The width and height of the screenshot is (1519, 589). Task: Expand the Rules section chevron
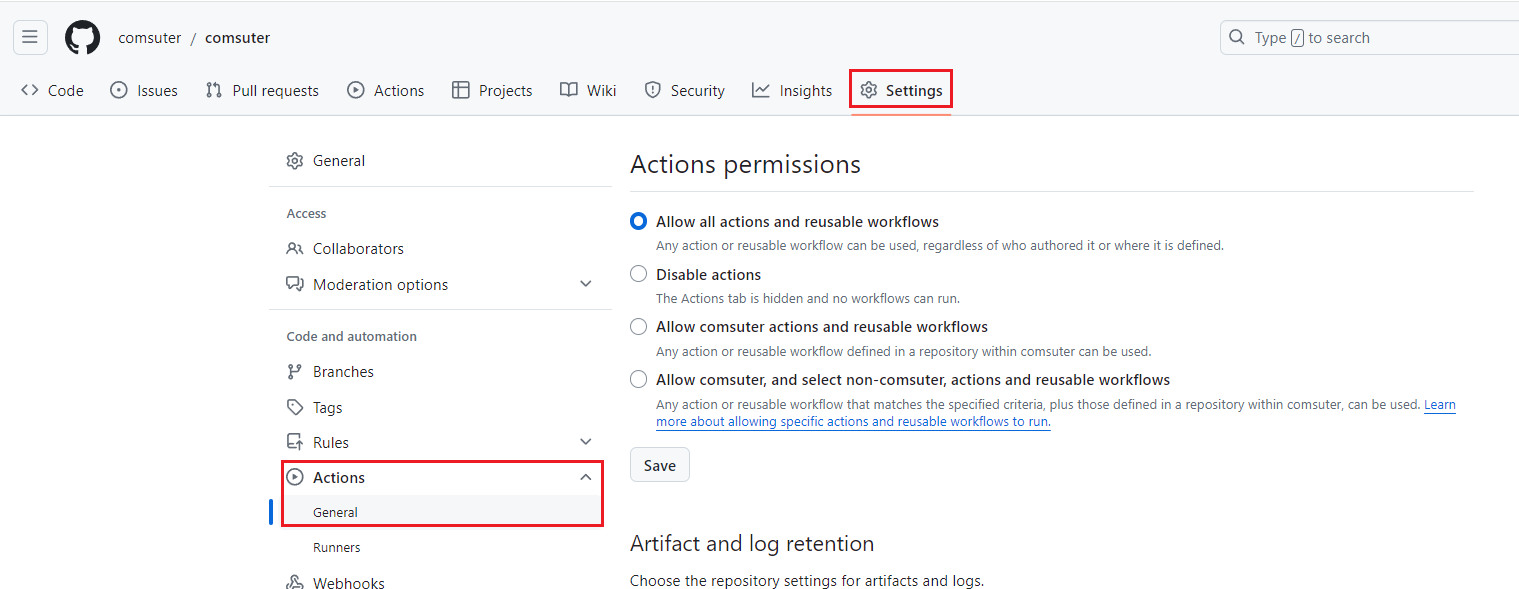[586, 442]
